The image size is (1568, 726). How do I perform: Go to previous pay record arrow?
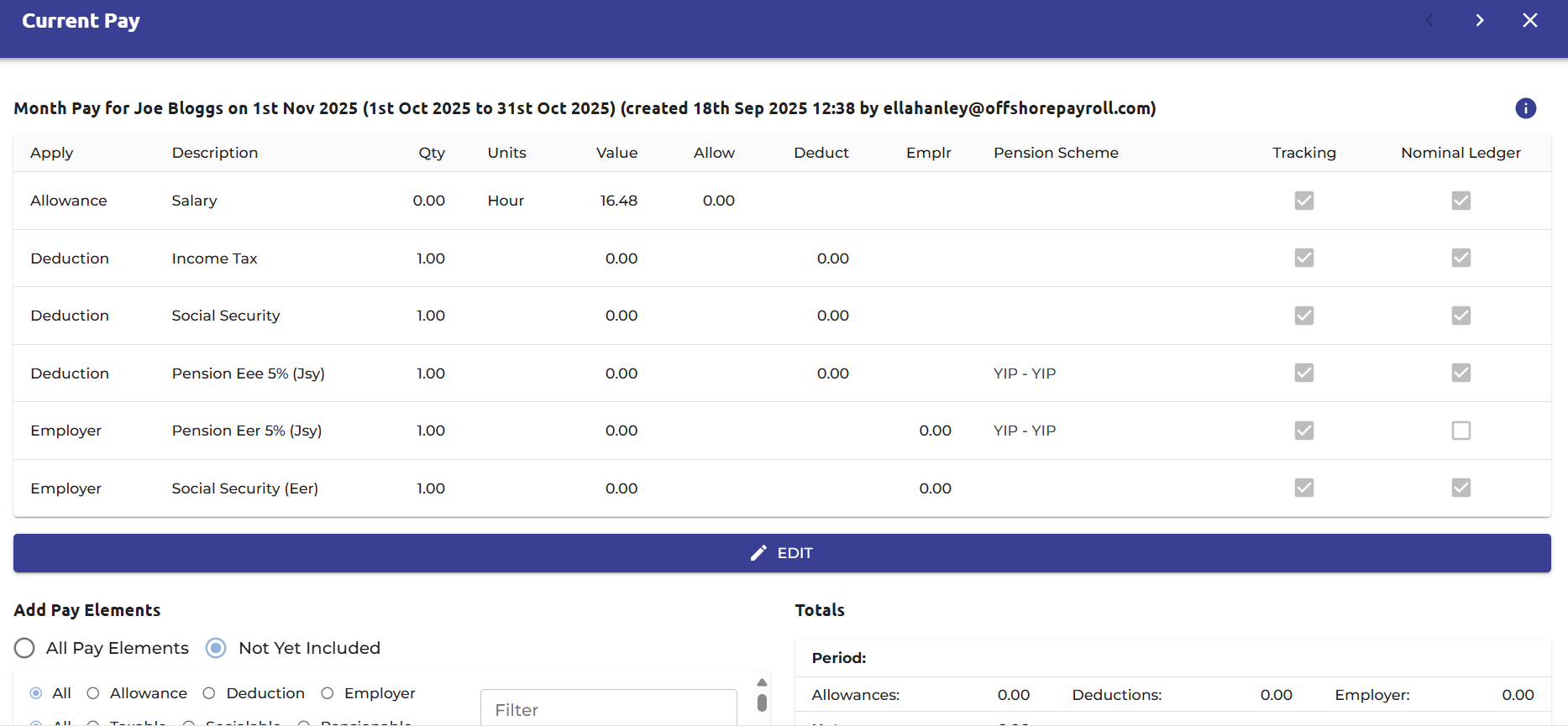click(x=1429, y=20)
